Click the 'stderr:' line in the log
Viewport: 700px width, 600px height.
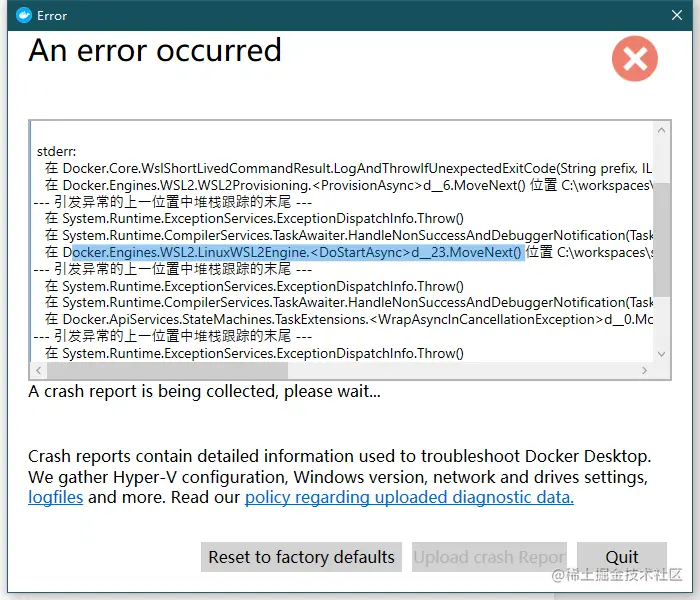pyautogui.click(x=56, y=151)
